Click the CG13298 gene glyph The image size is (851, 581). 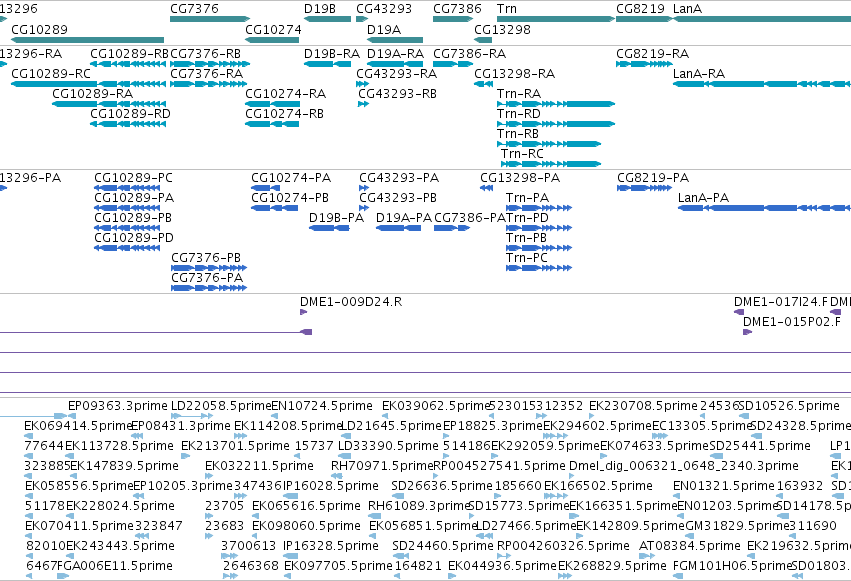[483, 40]
